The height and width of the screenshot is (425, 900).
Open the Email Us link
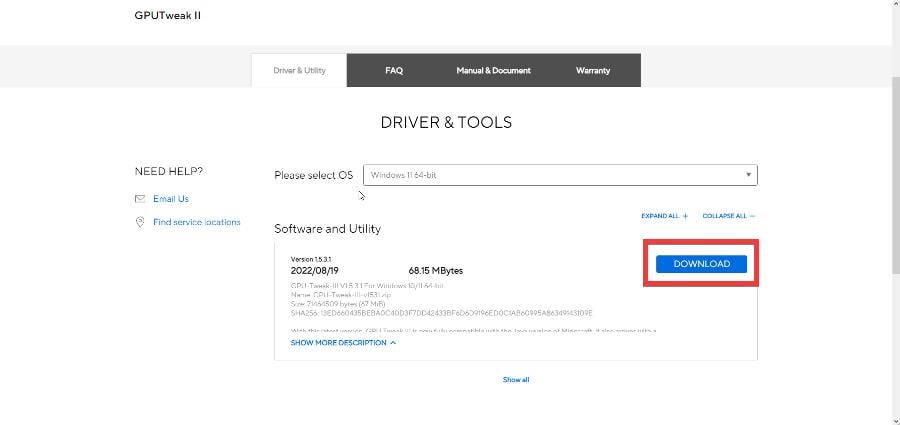click(170, 199)
